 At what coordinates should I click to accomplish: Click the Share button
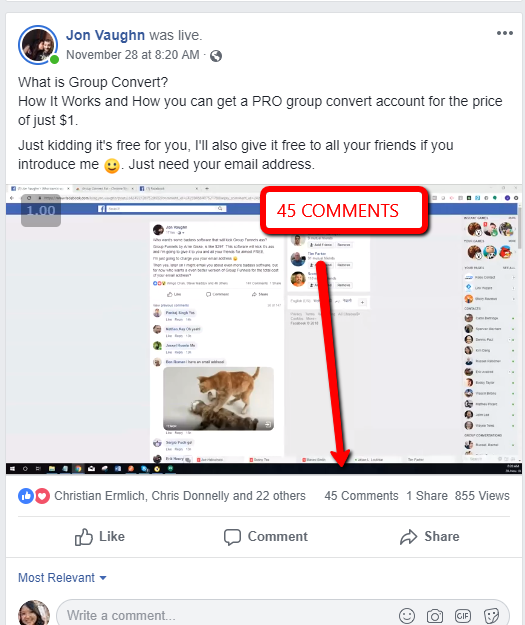429,537
